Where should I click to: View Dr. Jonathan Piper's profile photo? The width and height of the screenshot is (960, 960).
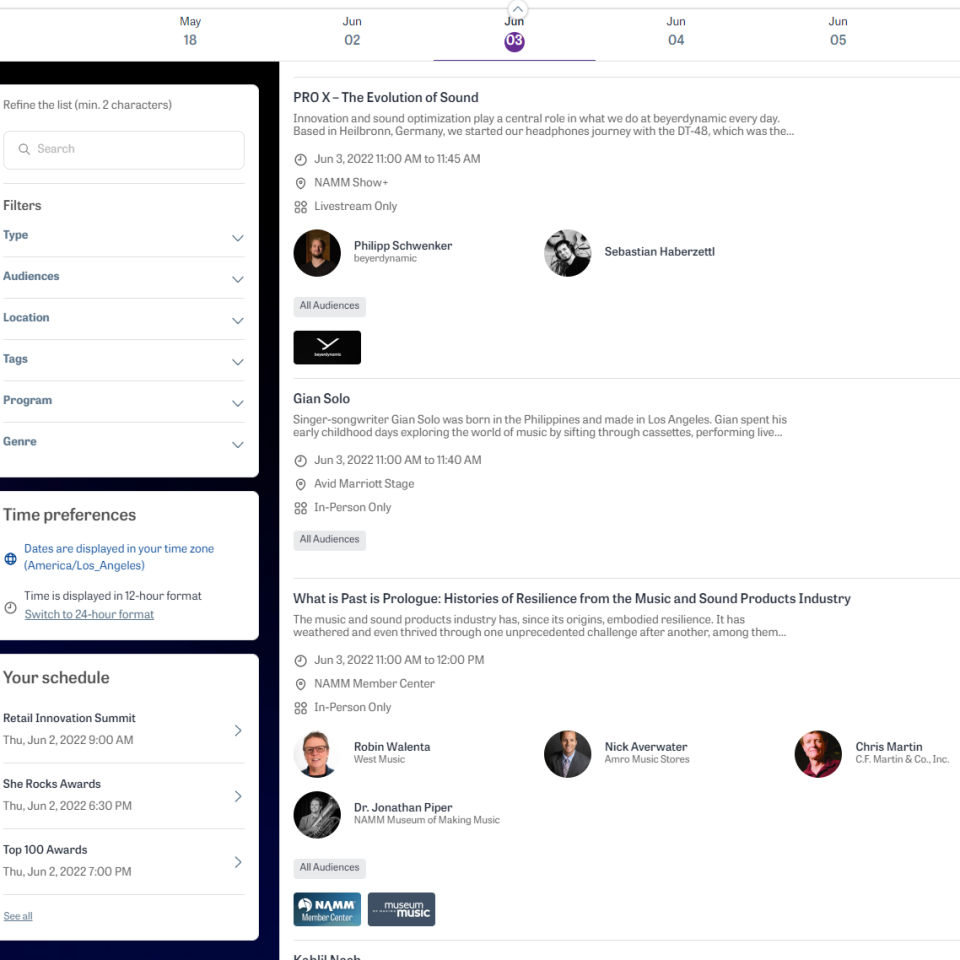tap(317, 815)
